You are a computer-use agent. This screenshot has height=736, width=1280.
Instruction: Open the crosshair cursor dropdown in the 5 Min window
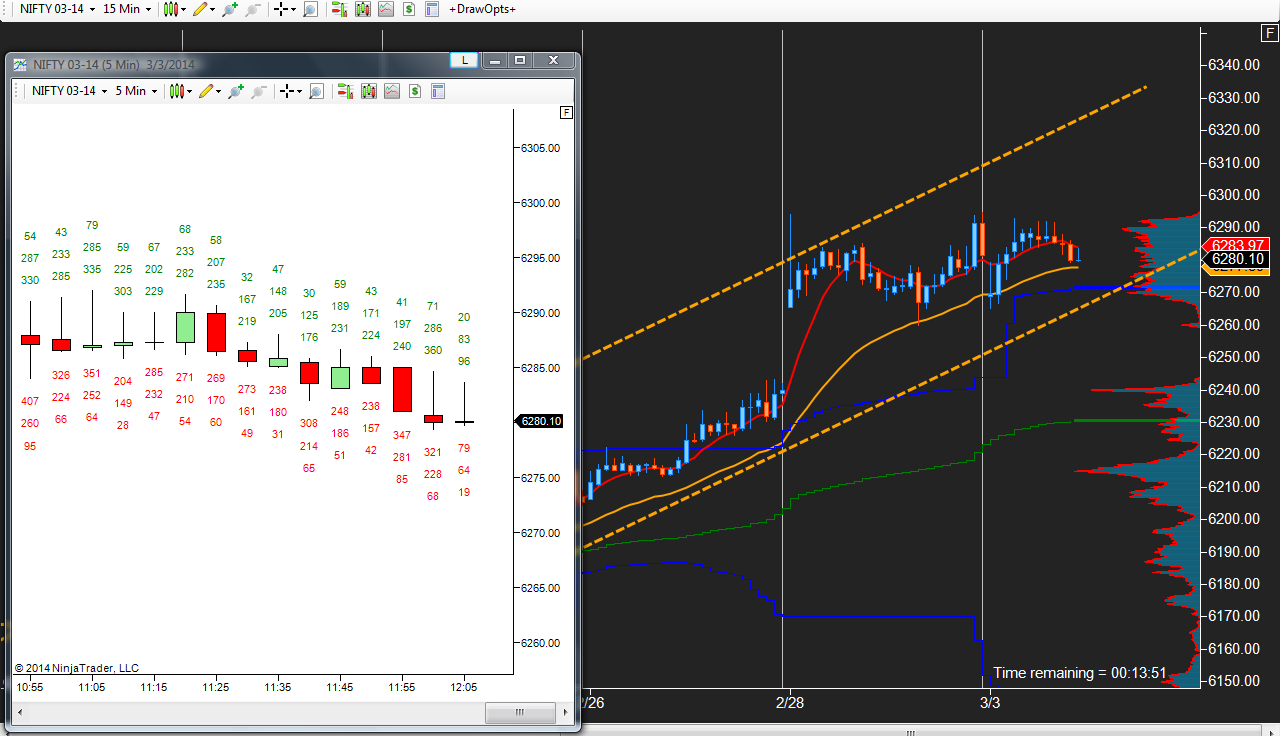pyautogui.click(x=290, y=91)
